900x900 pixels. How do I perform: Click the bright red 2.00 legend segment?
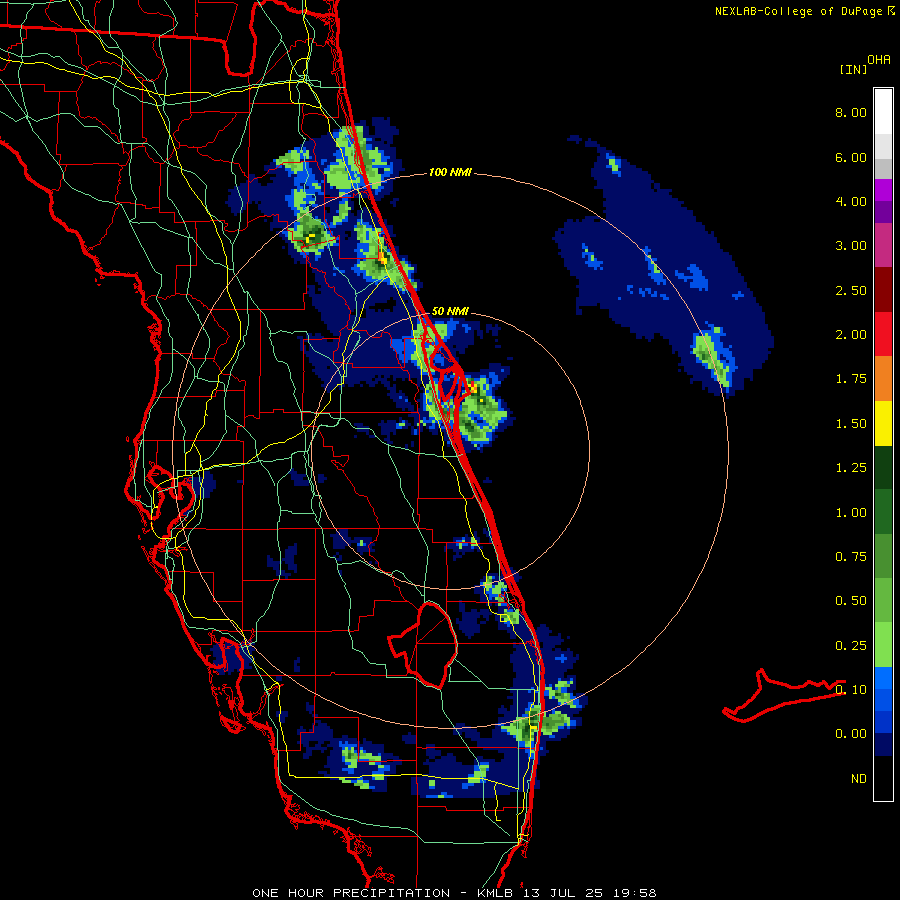tap(883, 334)
